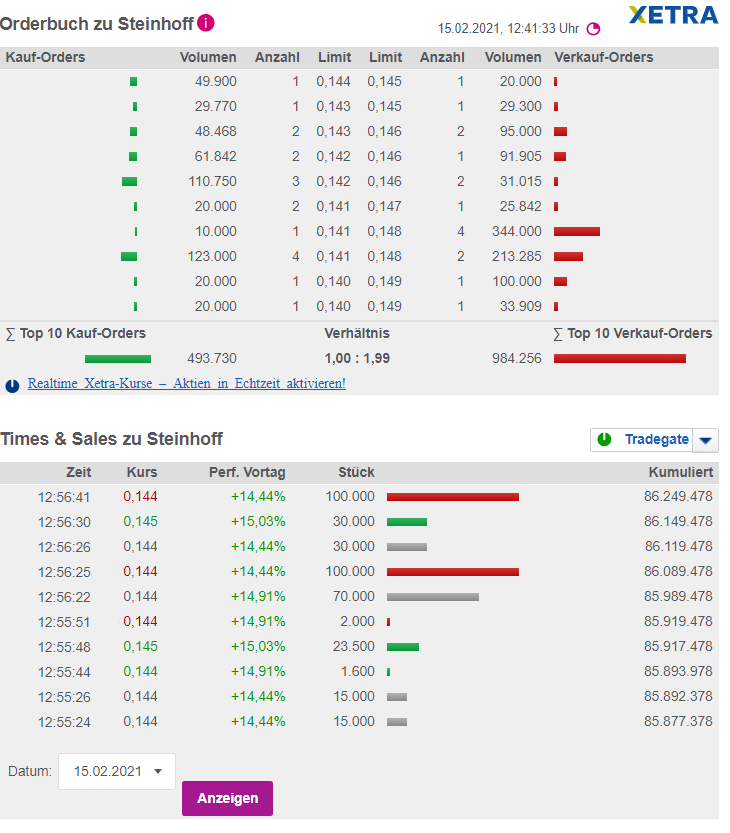This screenshot has height=833, width=730.
Task: Click the red Top 10 Verkauf-Orders bar
Action: (619, 358)
